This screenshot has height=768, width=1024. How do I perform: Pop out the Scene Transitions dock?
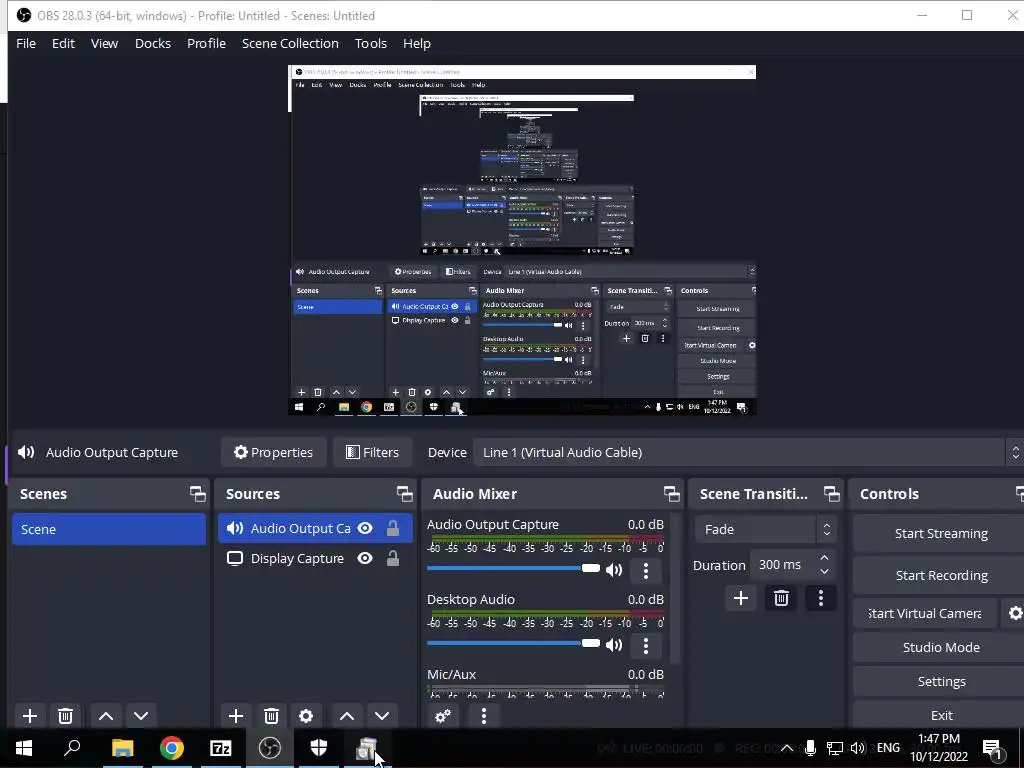tap(831, 494)
